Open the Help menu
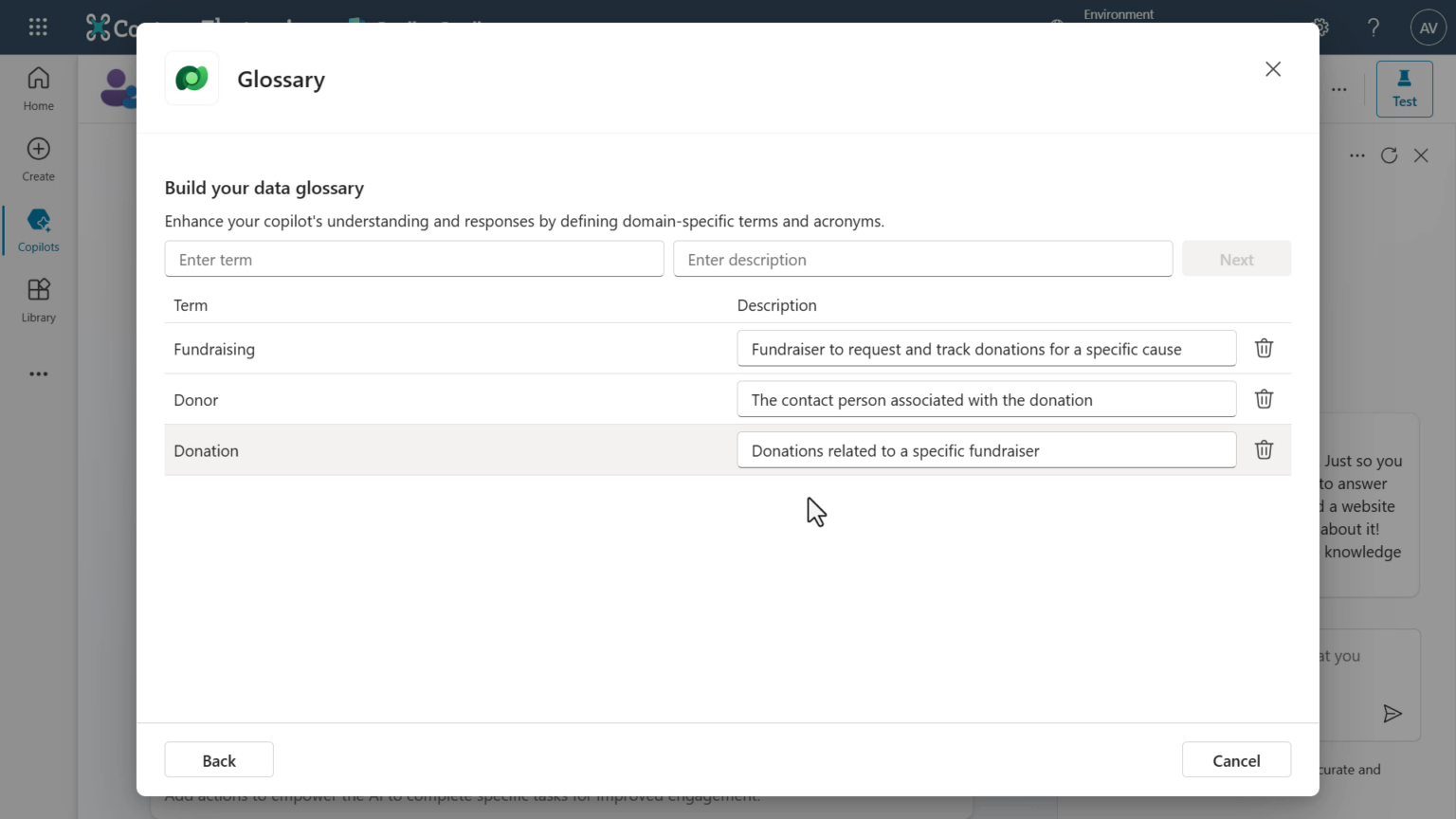 coord(1373,27)
